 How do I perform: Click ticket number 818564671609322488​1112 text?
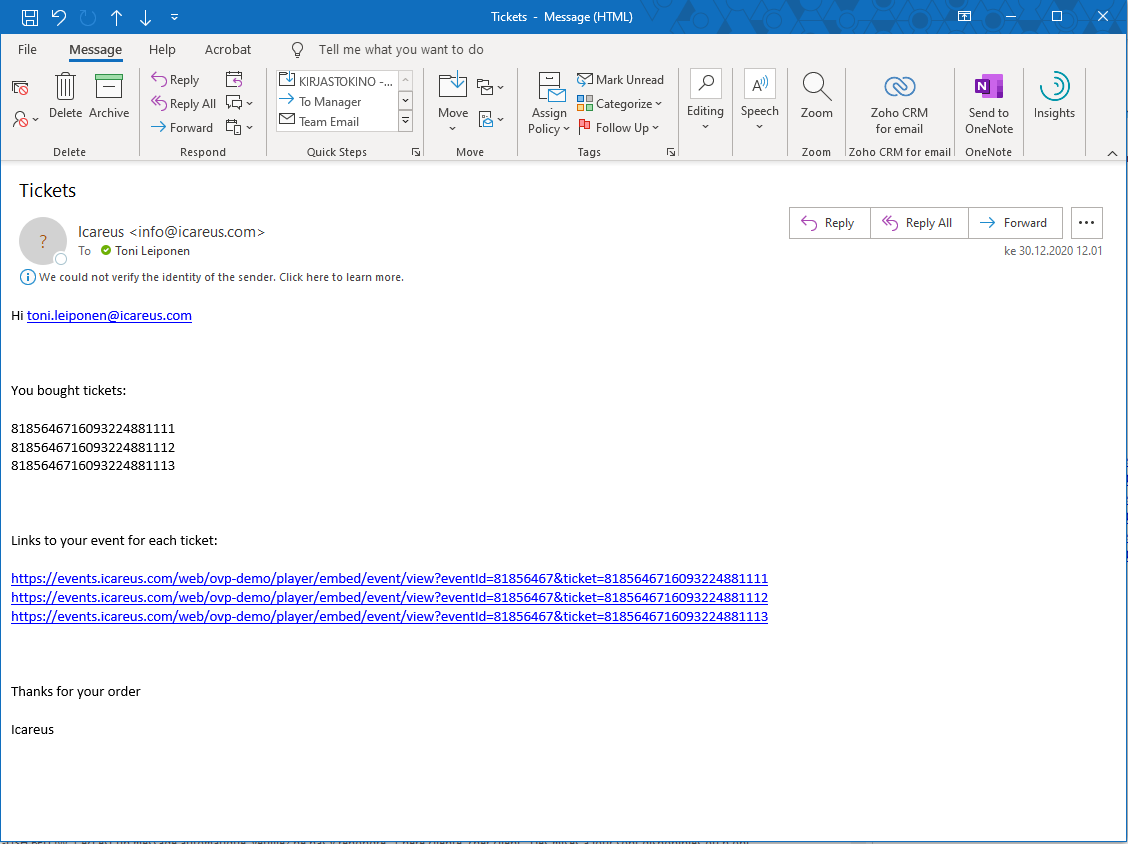[x=93, y=447]
